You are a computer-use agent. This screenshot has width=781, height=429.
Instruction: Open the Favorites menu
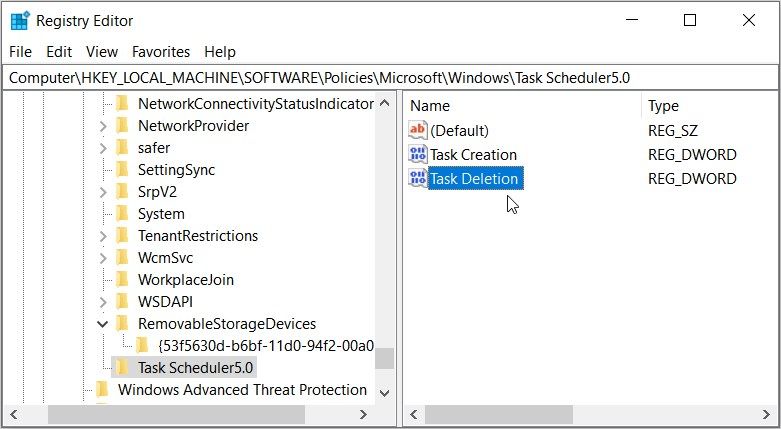coord(160,52)
